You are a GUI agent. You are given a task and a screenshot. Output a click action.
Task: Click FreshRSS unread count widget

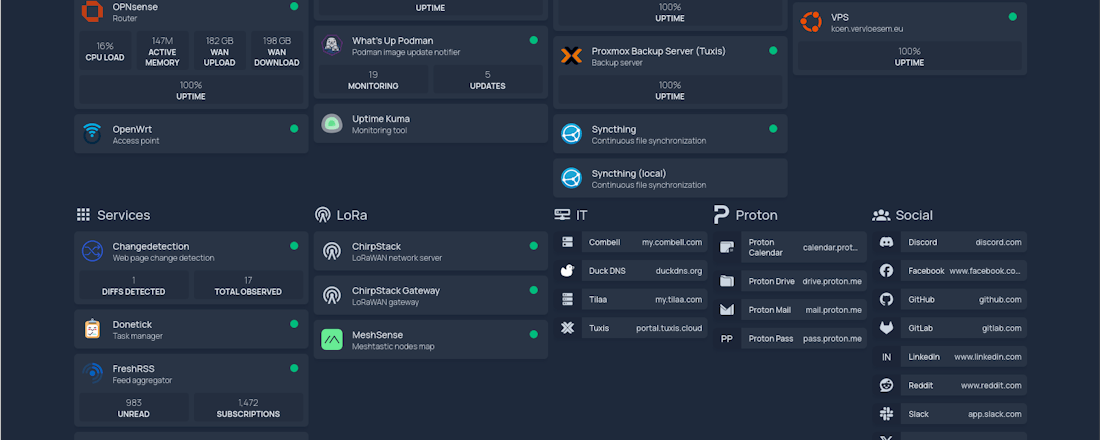coord(133,408)
